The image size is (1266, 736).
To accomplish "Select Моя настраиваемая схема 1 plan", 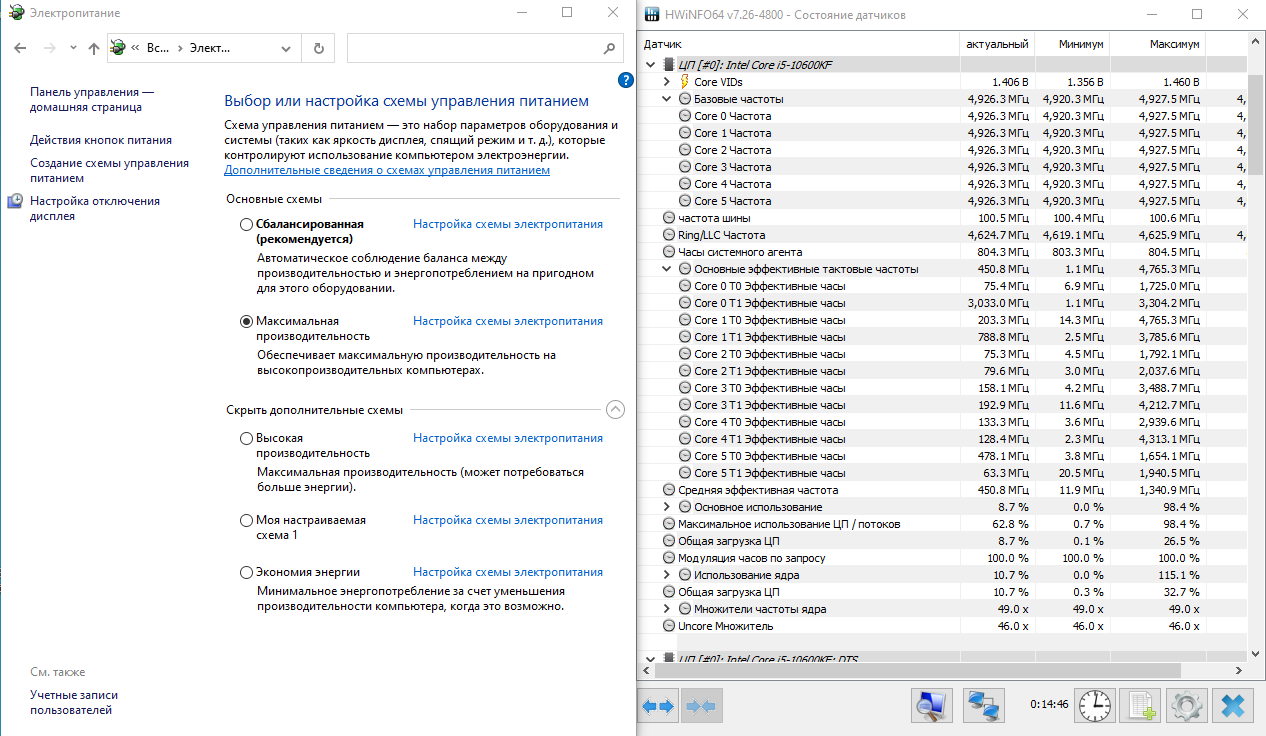I will [247, 521].
